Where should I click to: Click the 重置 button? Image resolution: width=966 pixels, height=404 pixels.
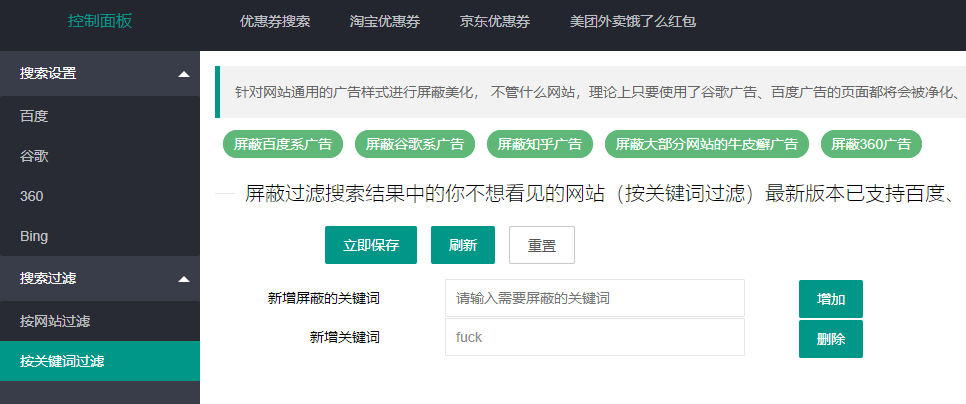(542, 245)
